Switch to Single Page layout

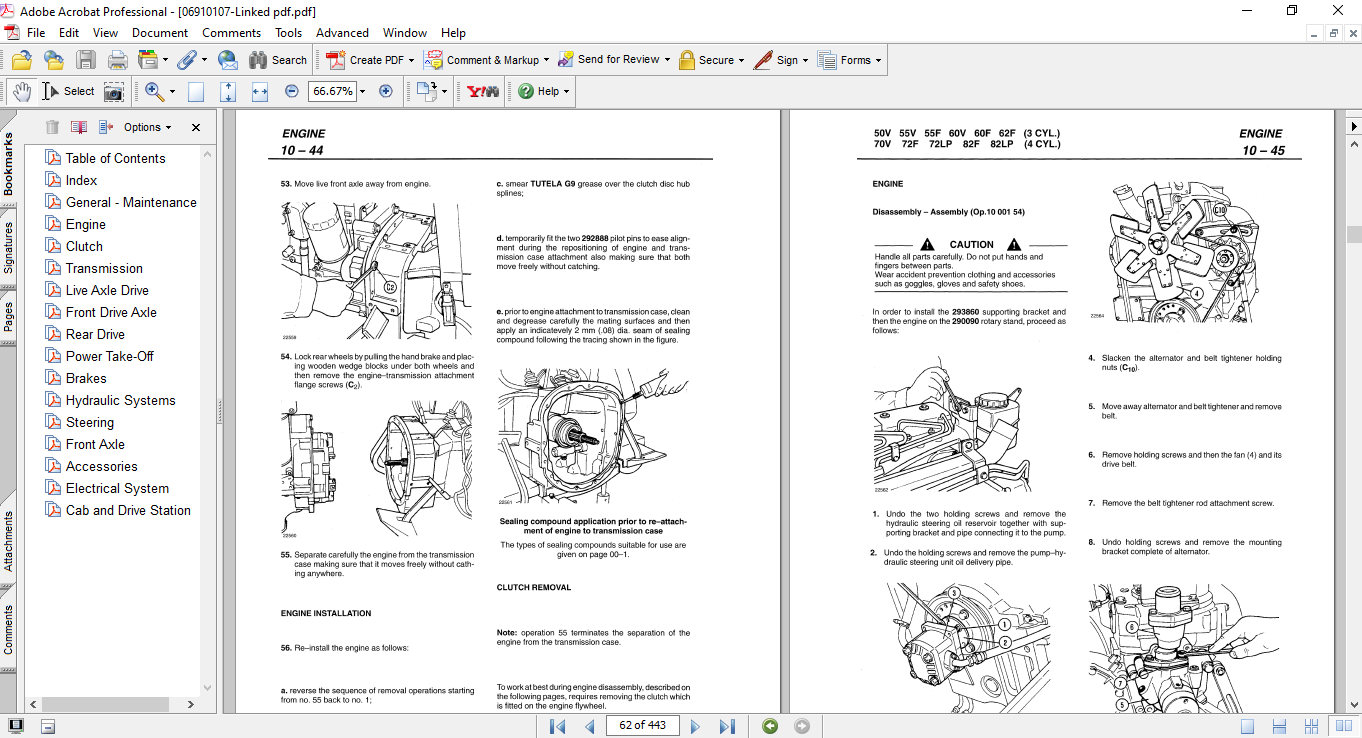click(x=1247, y=726)
